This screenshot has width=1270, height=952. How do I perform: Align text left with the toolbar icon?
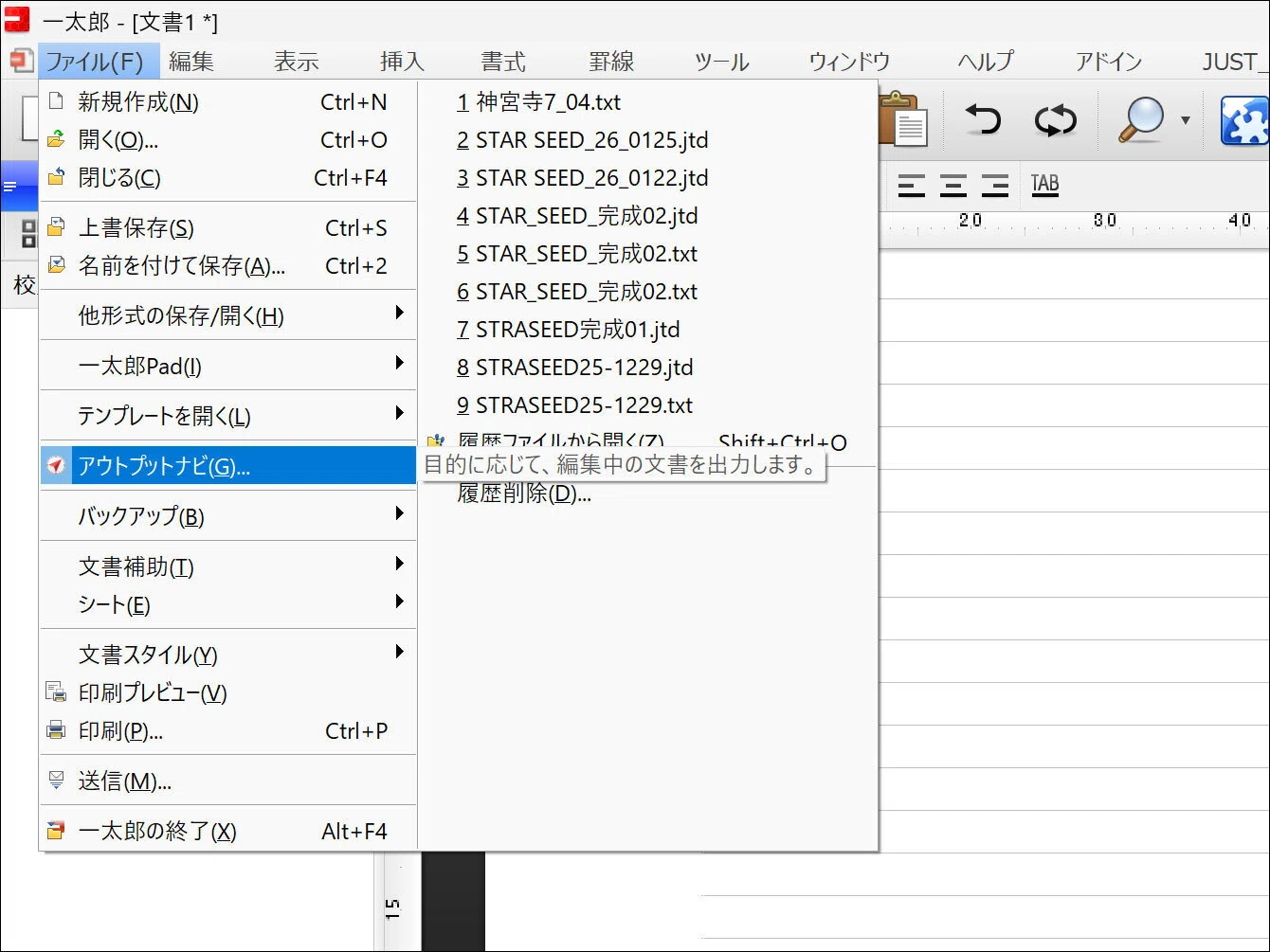(x=911, y=184)
